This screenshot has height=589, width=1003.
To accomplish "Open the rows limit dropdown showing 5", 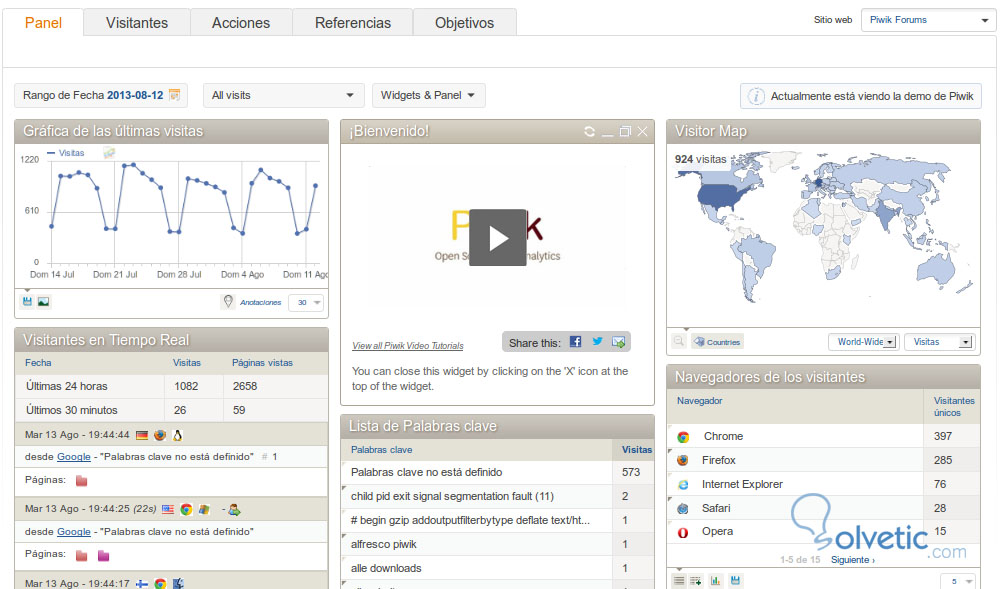I will pos(958,581).
